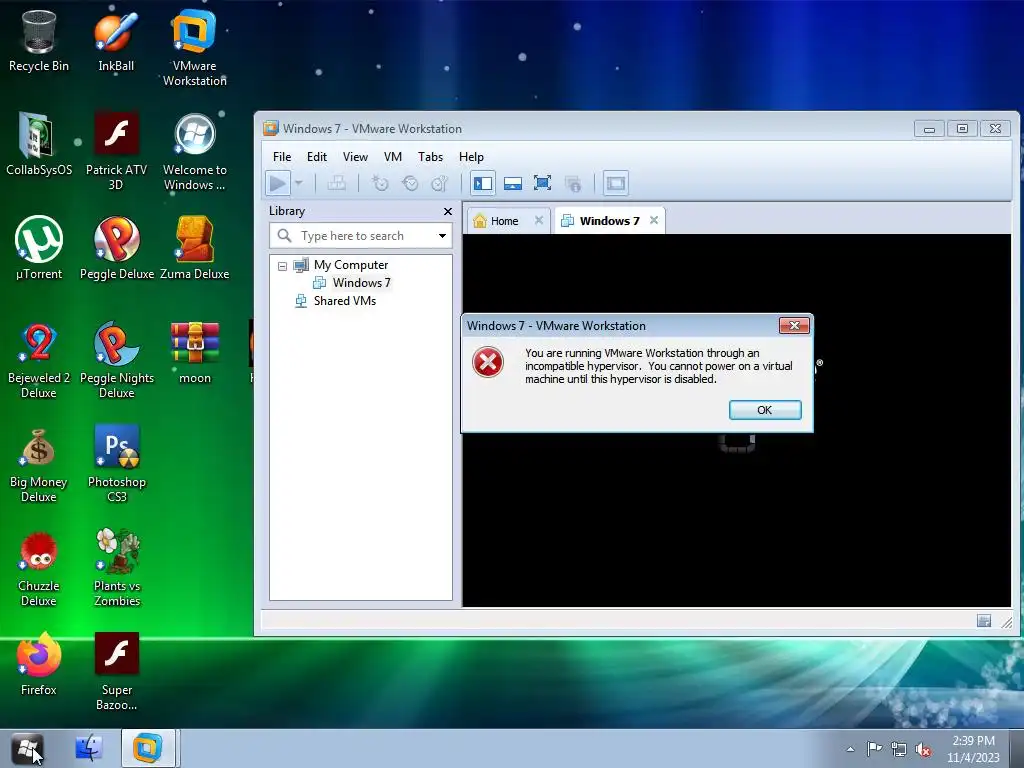Toggle the thumbnail bar icon

click(513, 184)
